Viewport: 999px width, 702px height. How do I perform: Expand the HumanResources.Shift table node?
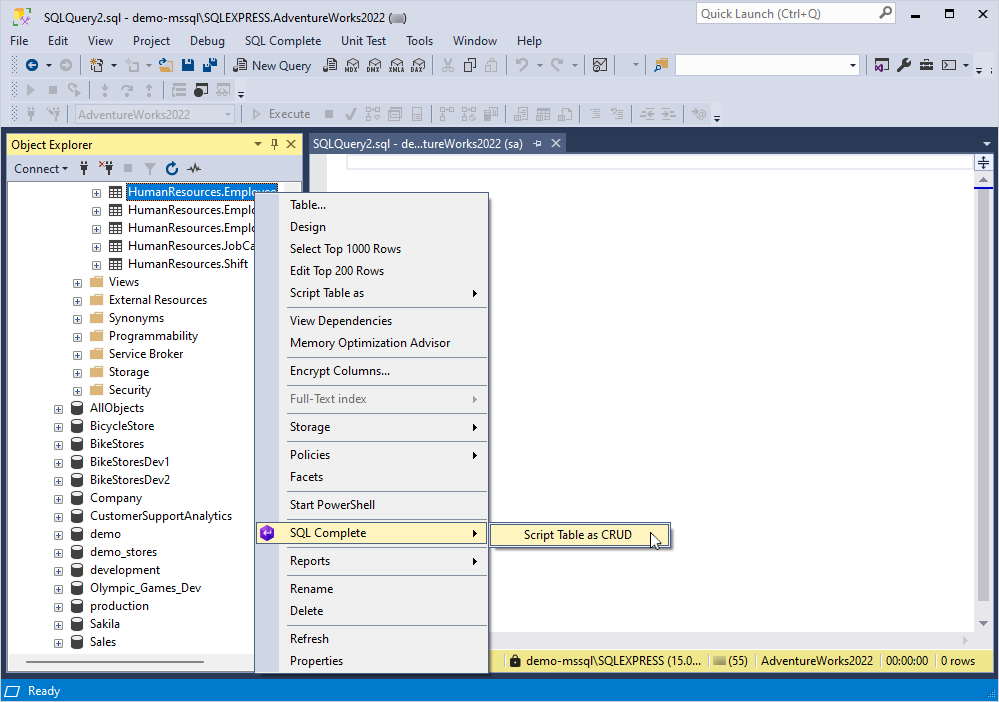(x=96, y=265)
